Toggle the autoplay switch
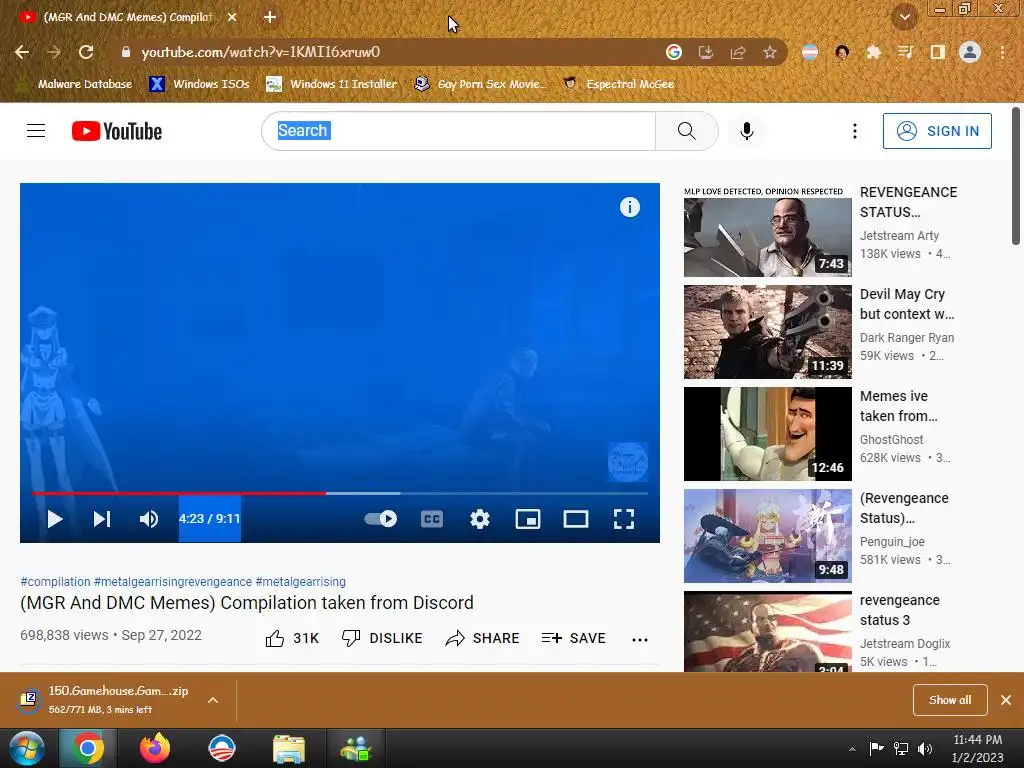This screenshot has height=768, width=1024. [x=381, y=519]
